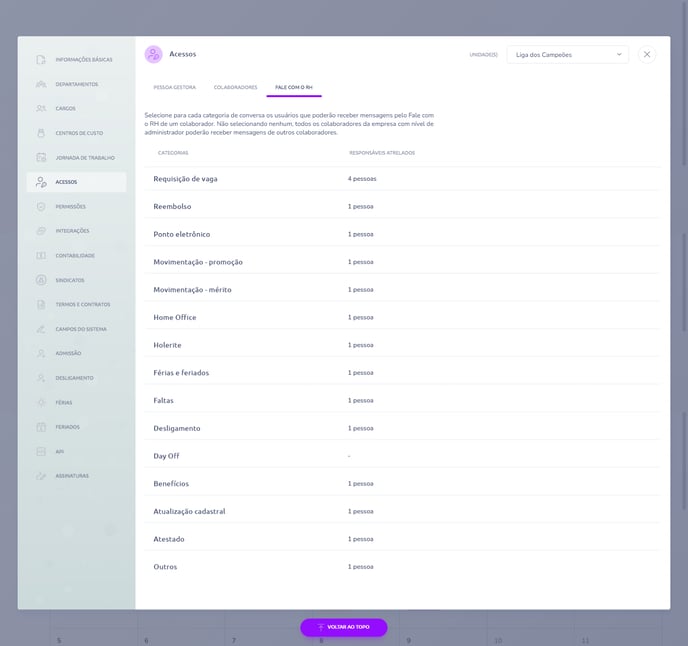Screen dimensions: 688x646
Task: Click the Informações Básicas sidebar icon
Action: (41, 60)
